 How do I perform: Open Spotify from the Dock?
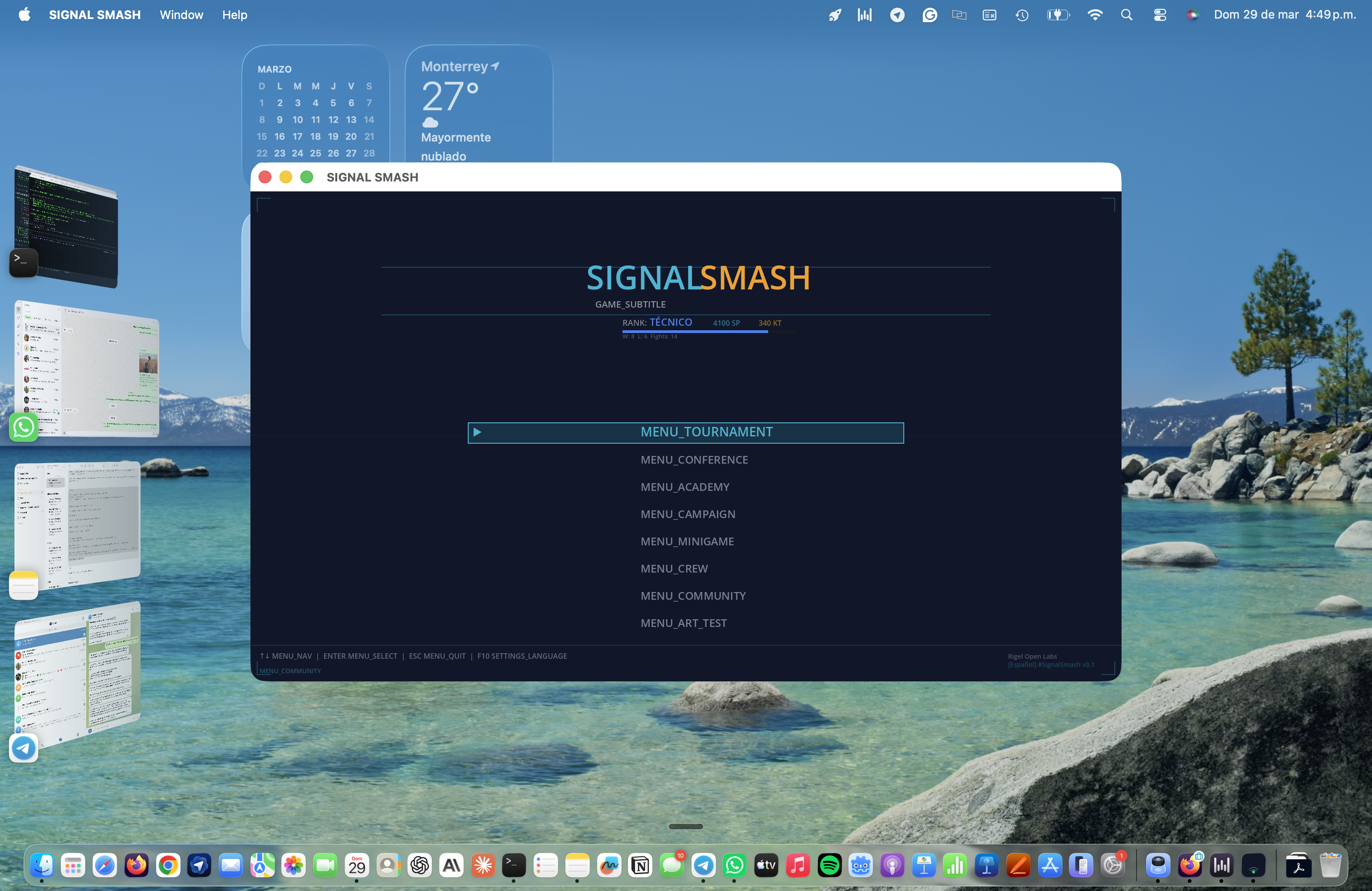pos(829,865)
